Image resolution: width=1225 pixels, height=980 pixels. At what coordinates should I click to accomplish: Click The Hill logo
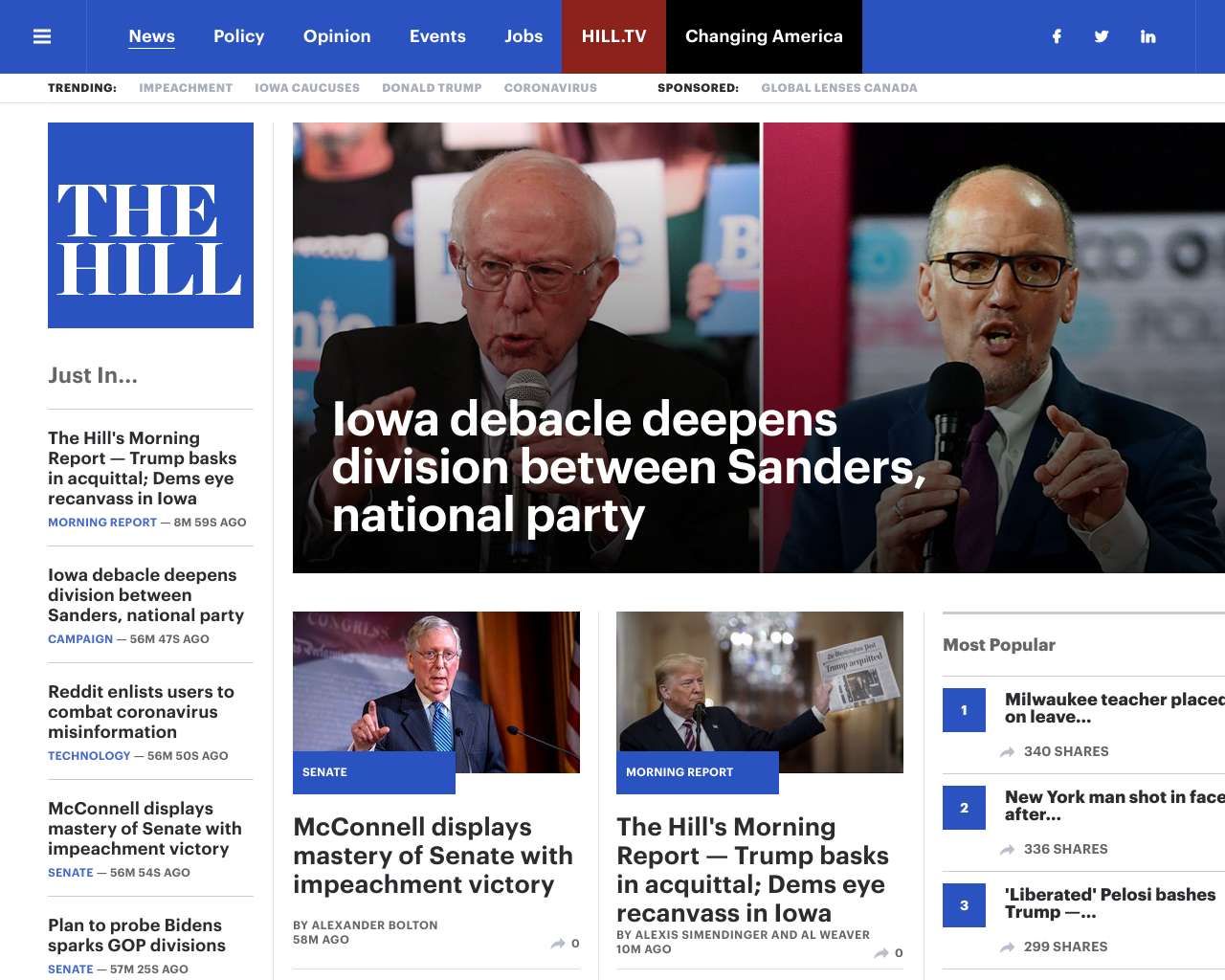(150, 225)
